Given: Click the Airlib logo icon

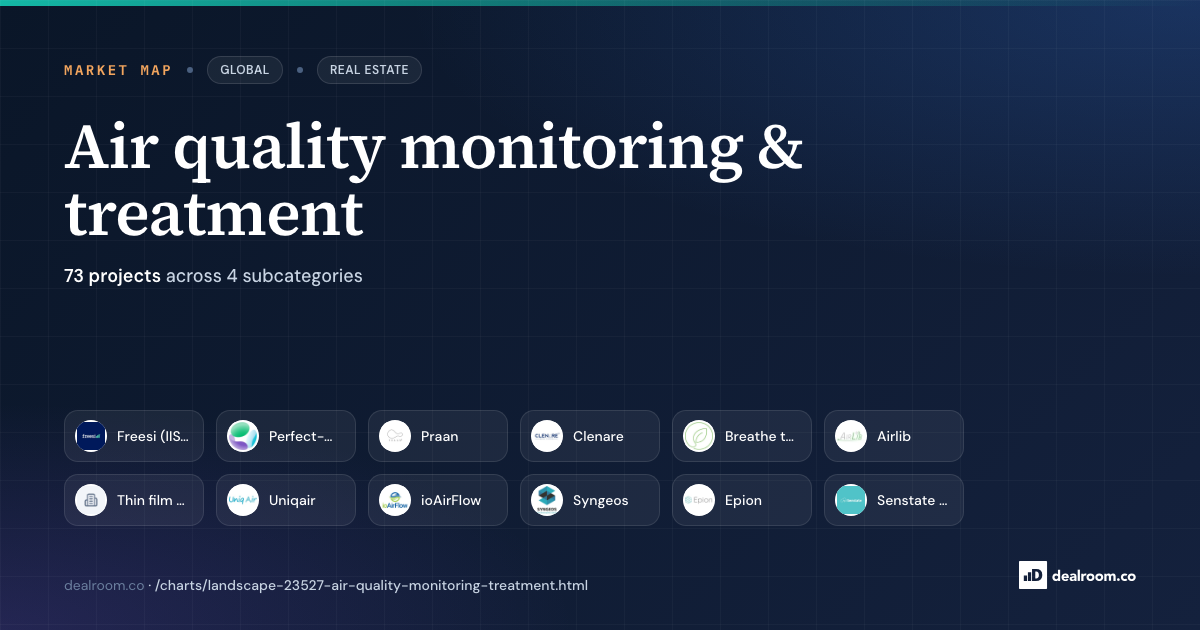Looking at the screenshot, I should pos(851,436).
